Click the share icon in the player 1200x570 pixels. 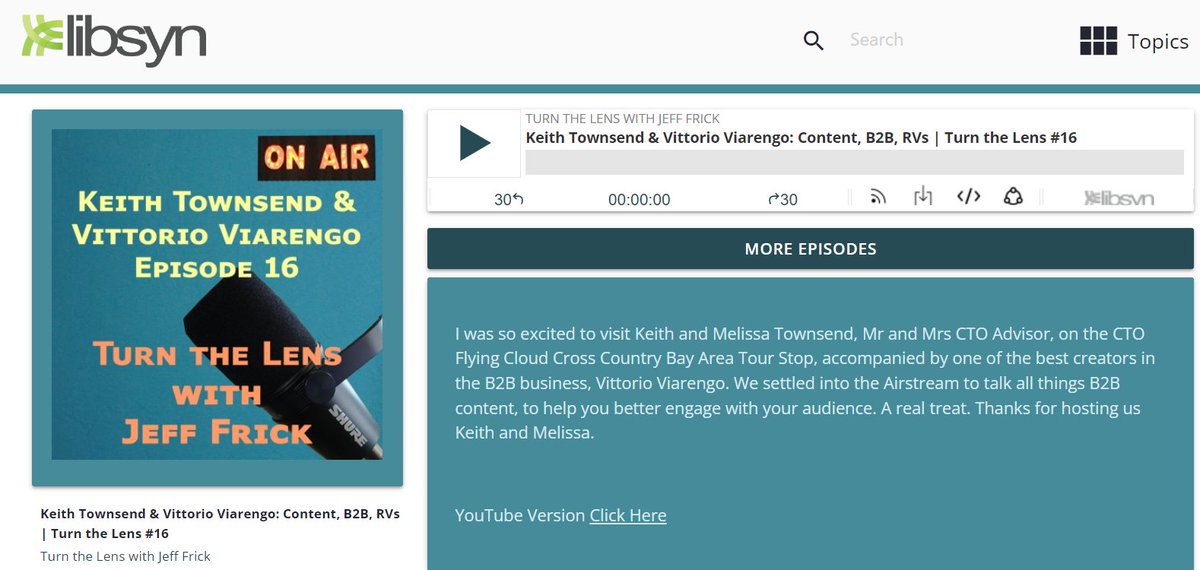click(x=1013, y=196)
